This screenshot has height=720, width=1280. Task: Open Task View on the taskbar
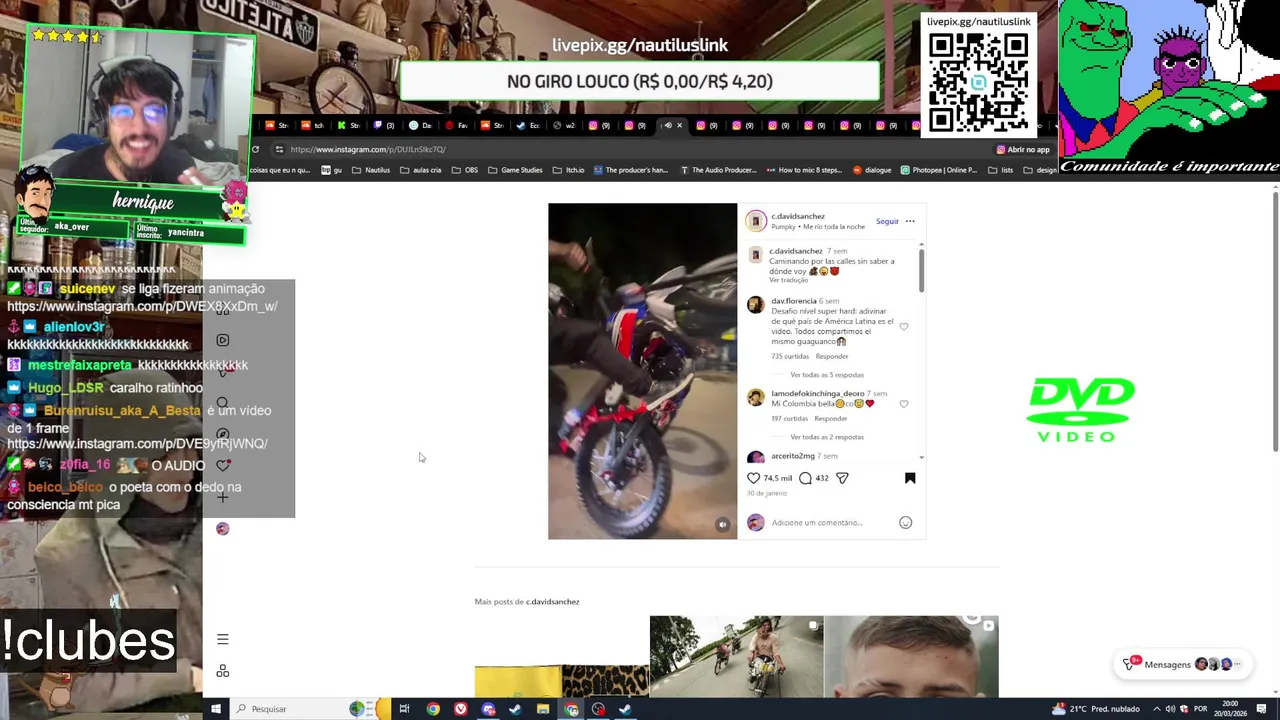[x=404, y=709]
